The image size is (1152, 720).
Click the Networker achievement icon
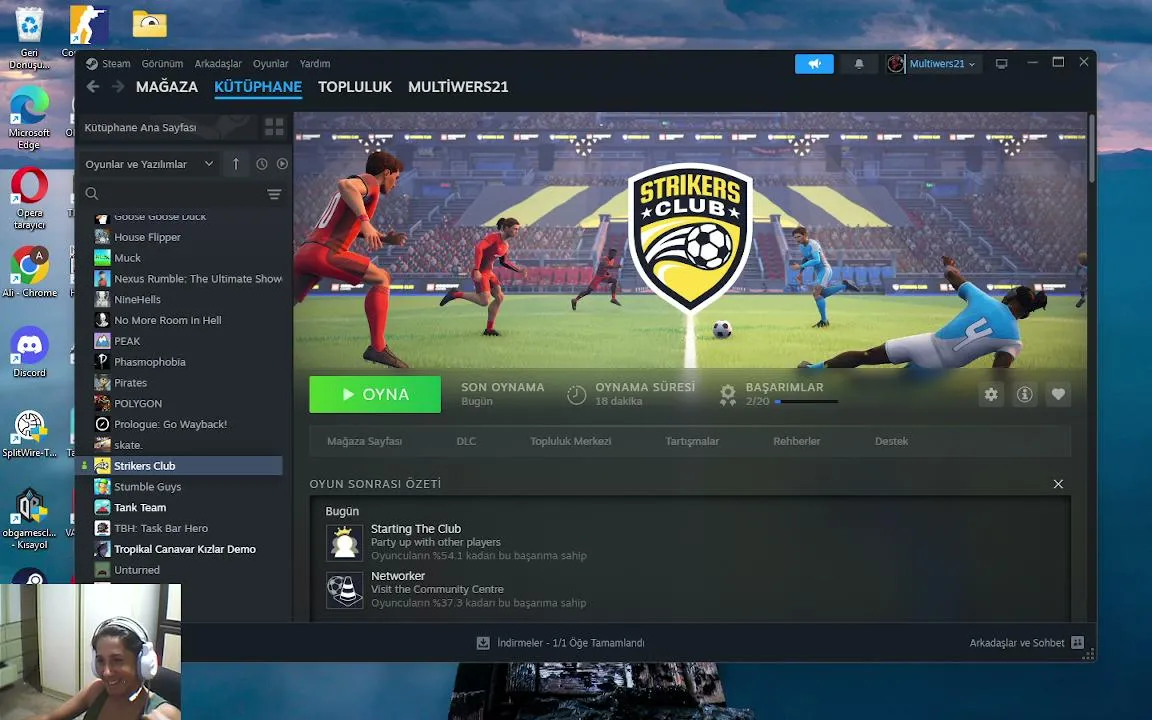tap(345, 590)
